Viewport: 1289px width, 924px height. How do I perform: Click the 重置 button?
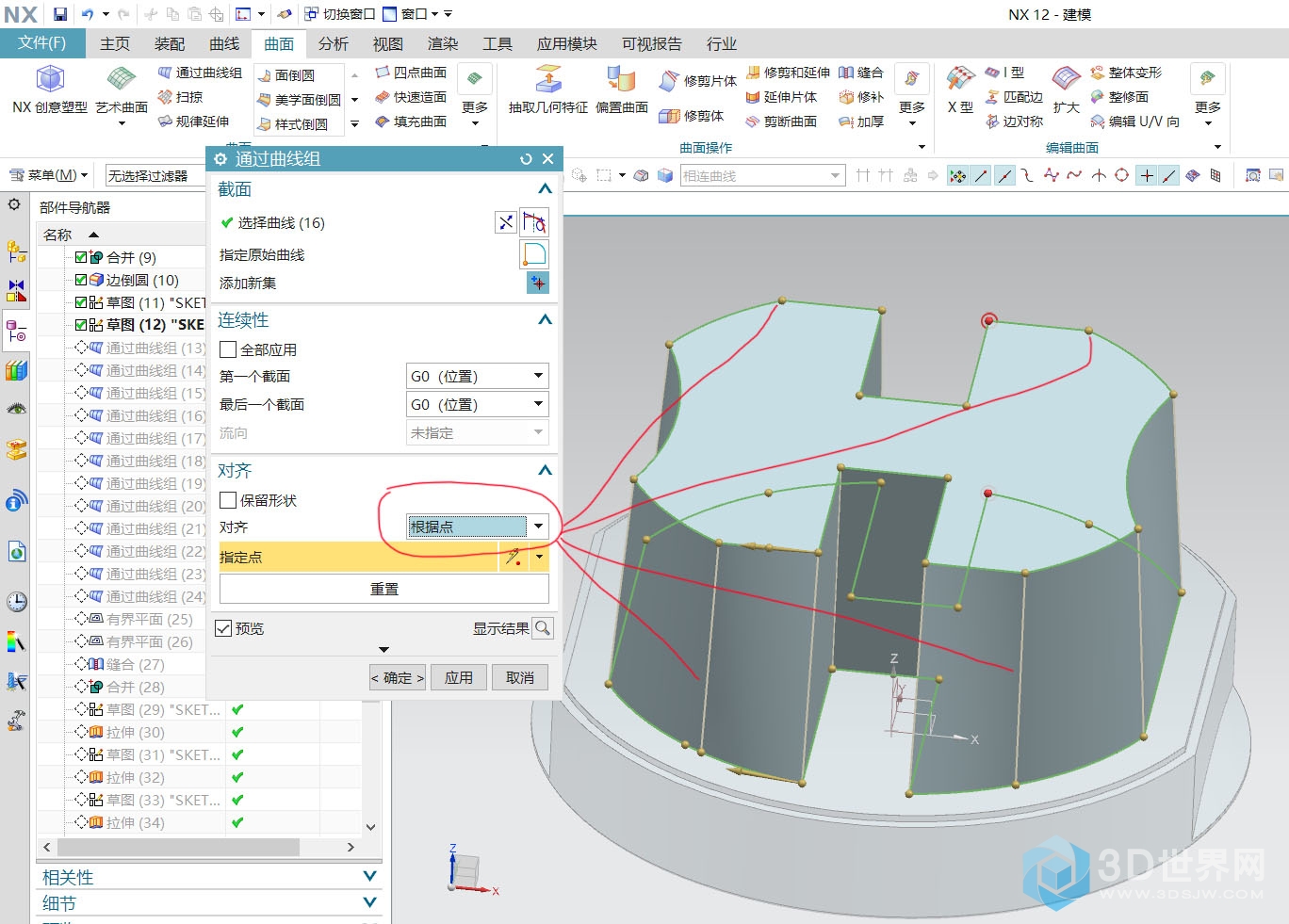pos(384,589)
